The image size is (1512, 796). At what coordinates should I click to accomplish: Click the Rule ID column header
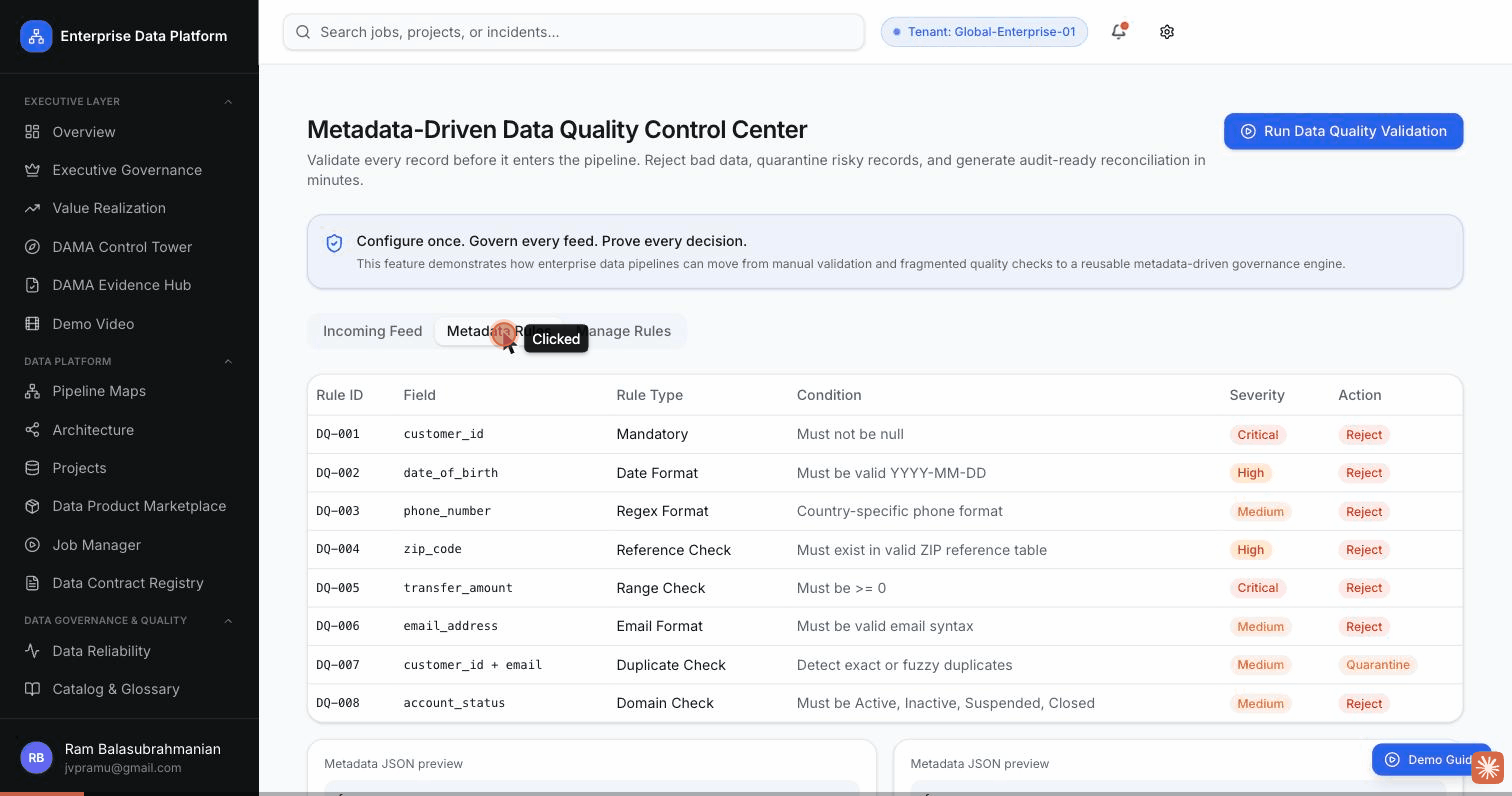[339, 395]
